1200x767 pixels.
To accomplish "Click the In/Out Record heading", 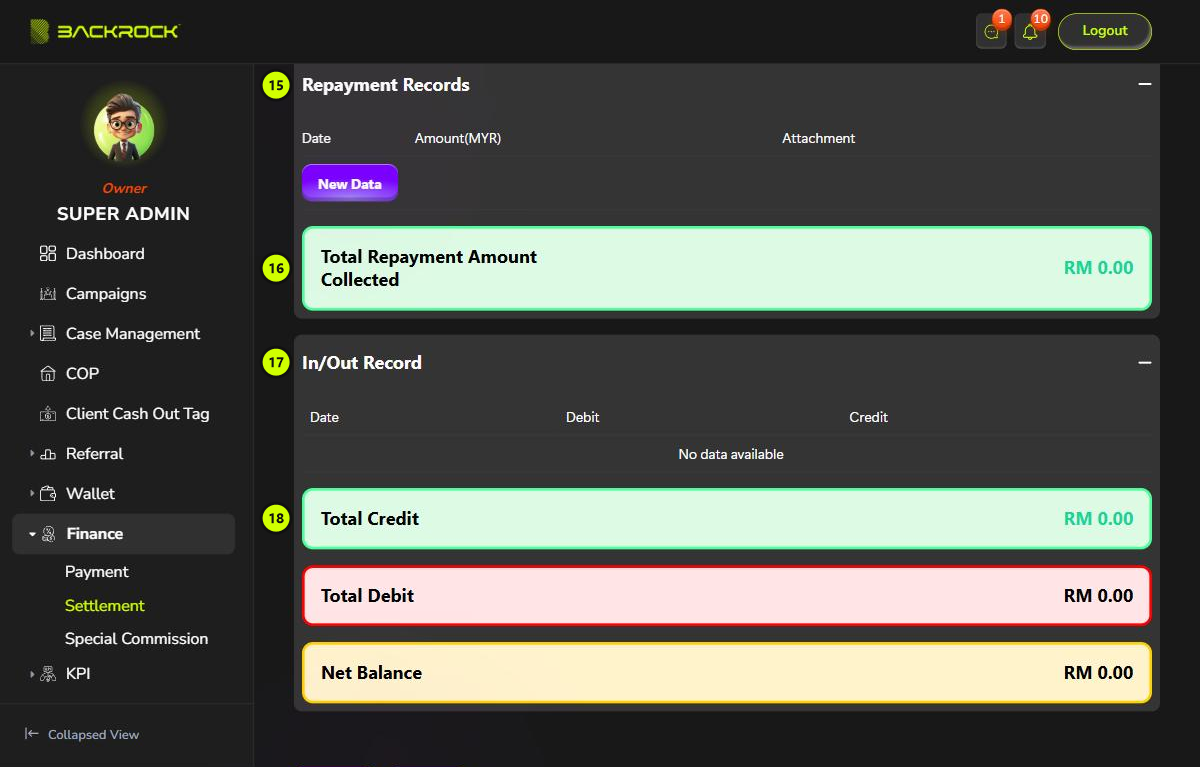I will [362, 363].
